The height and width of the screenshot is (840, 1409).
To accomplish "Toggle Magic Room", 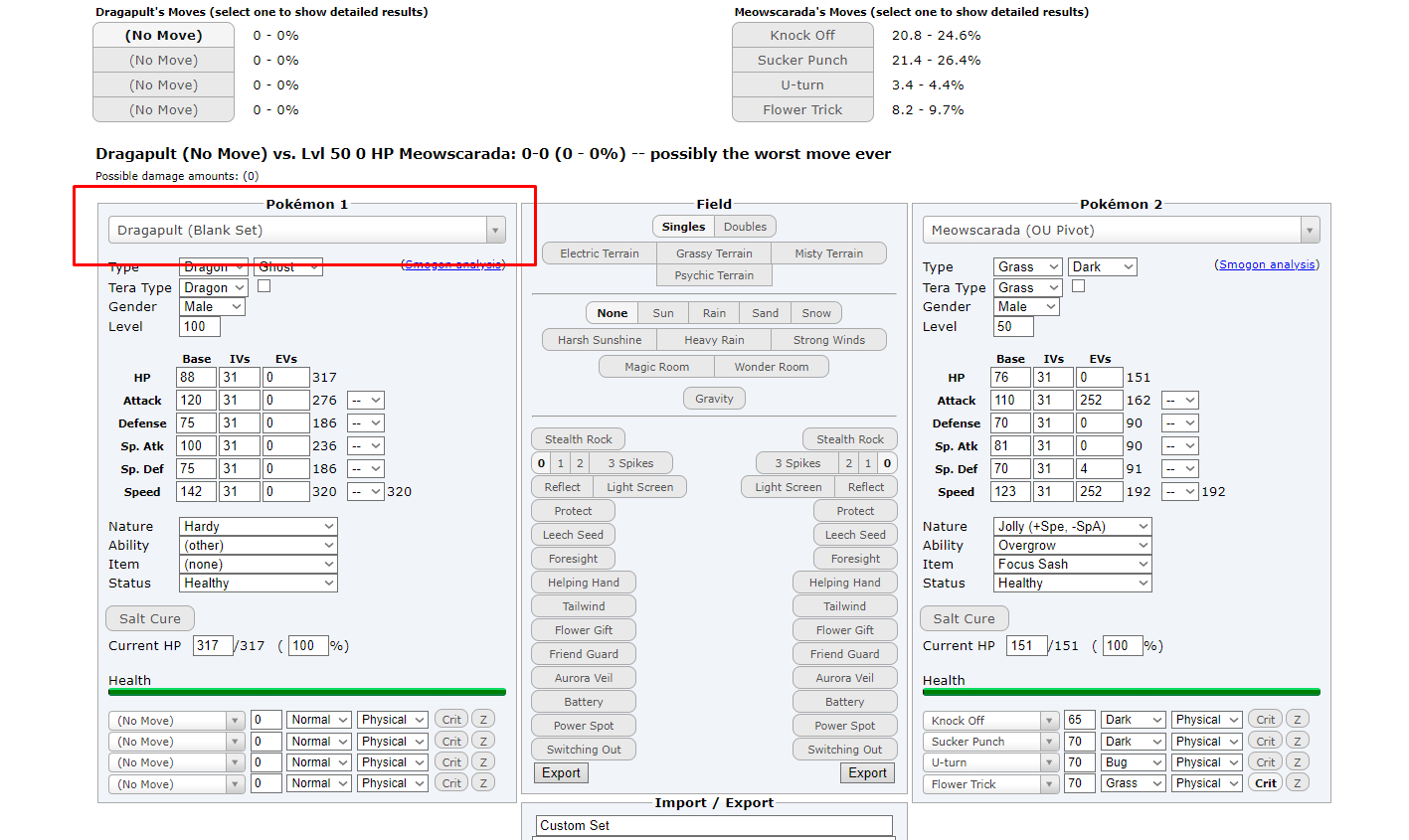I will 656,367.
